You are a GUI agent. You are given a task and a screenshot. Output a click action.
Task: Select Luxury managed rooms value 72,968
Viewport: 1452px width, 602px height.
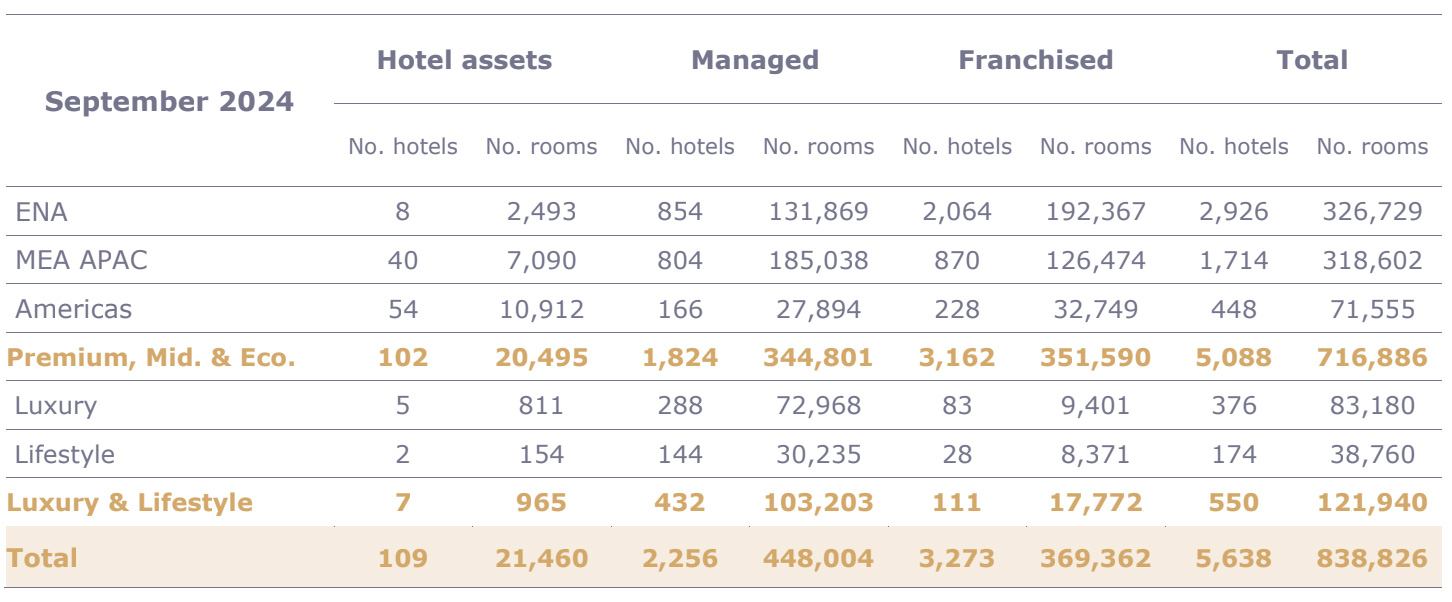point(818,406)
